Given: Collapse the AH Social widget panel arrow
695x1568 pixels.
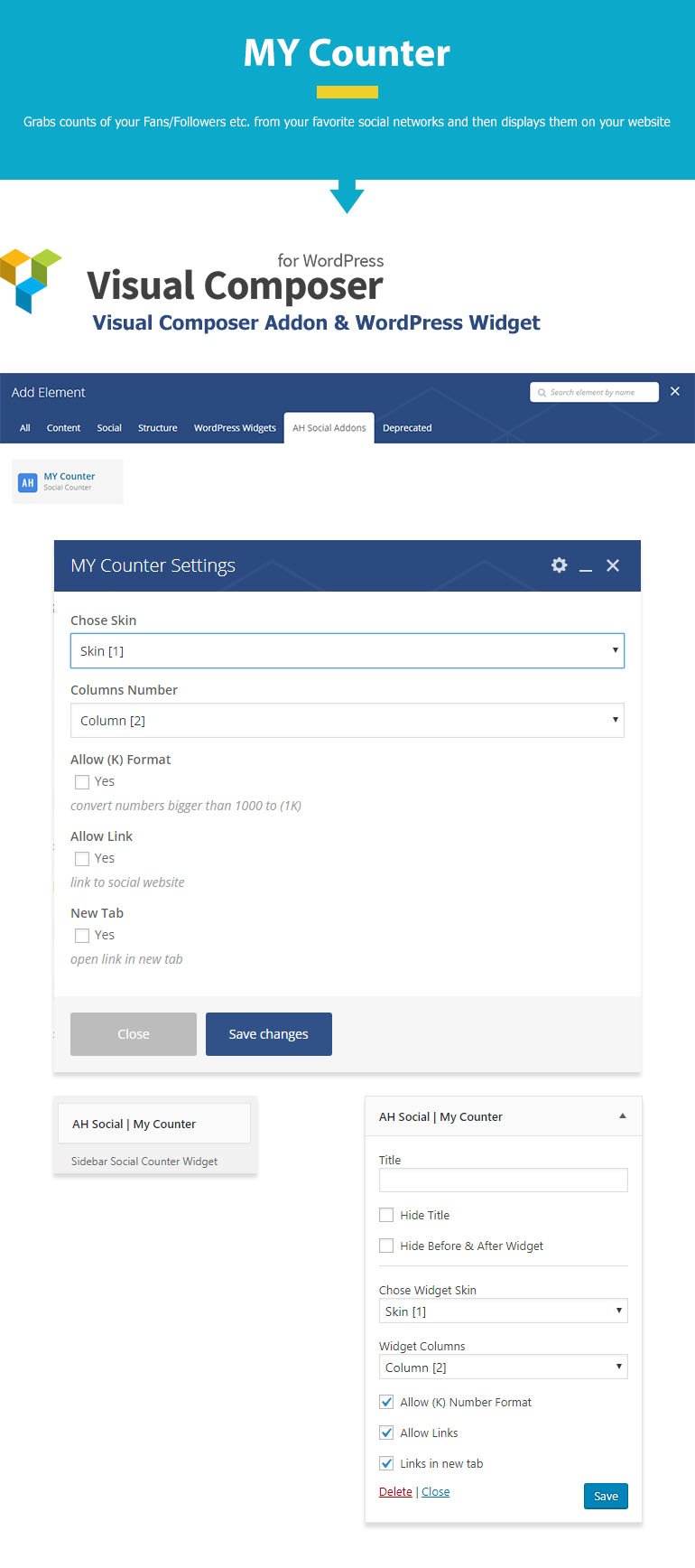Looking at the screenshot, I should 622,1116.
